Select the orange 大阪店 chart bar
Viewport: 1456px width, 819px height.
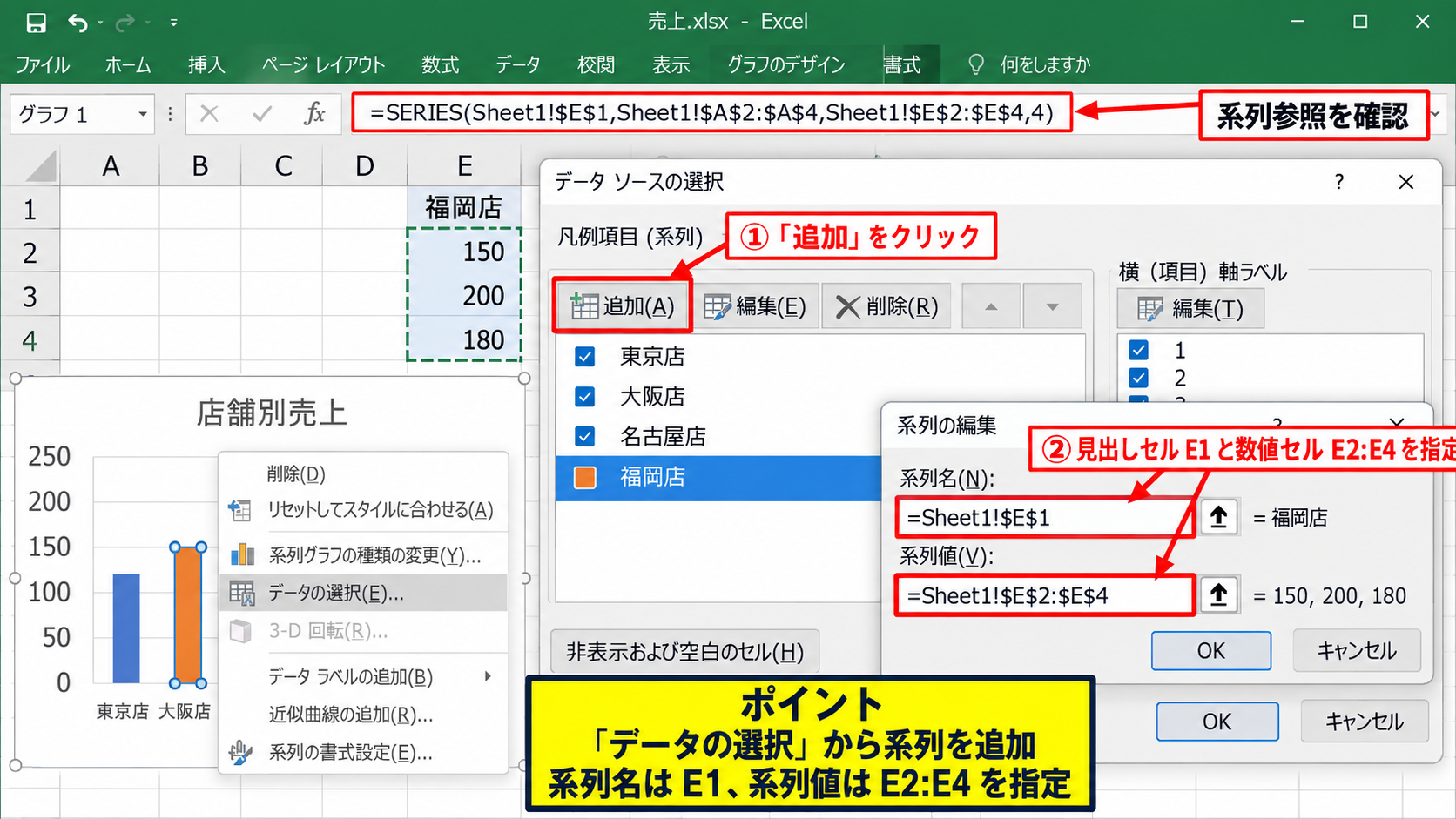(x=188, y=614)
